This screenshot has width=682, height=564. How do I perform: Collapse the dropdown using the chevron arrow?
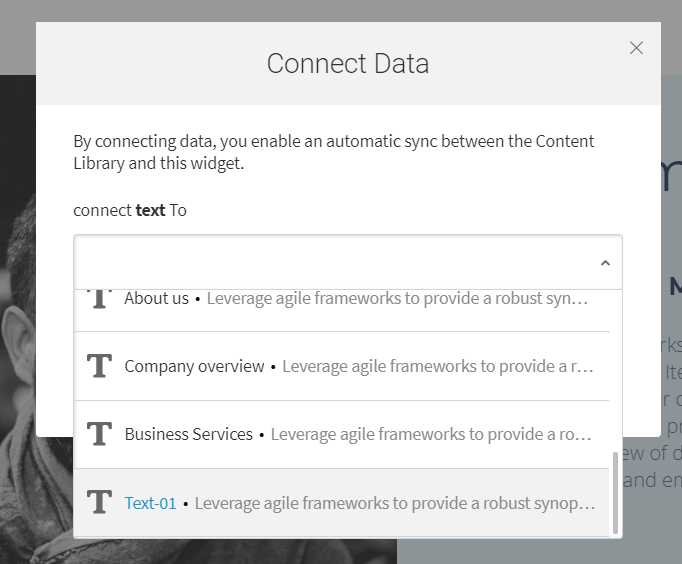click(605, 263)
